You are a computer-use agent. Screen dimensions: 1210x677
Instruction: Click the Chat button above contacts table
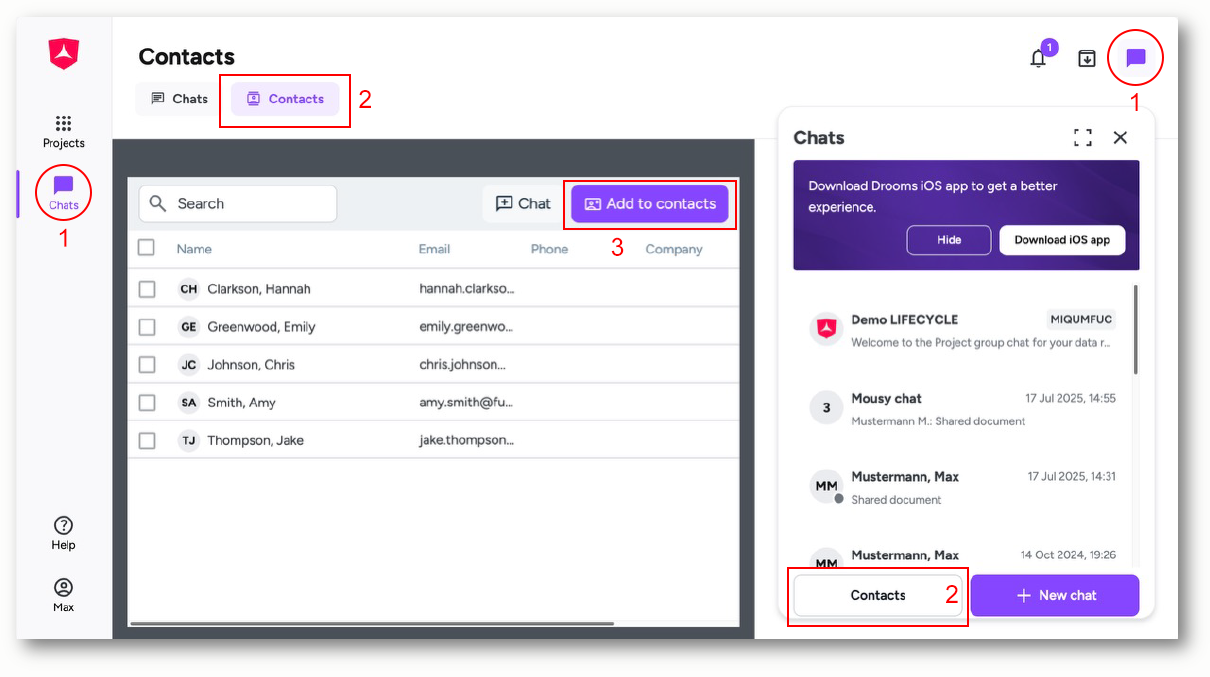pyautogui.click(x=522, y=204)
